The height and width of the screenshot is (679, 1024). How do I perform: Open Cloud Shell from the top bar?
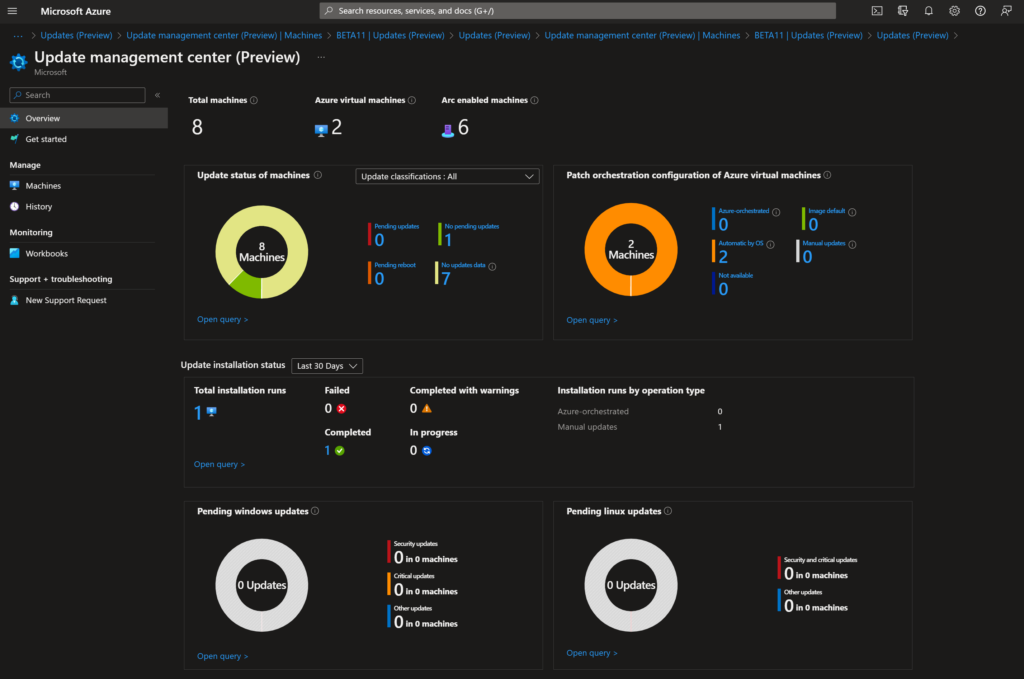pyautogui.click(x=877, y=11)
